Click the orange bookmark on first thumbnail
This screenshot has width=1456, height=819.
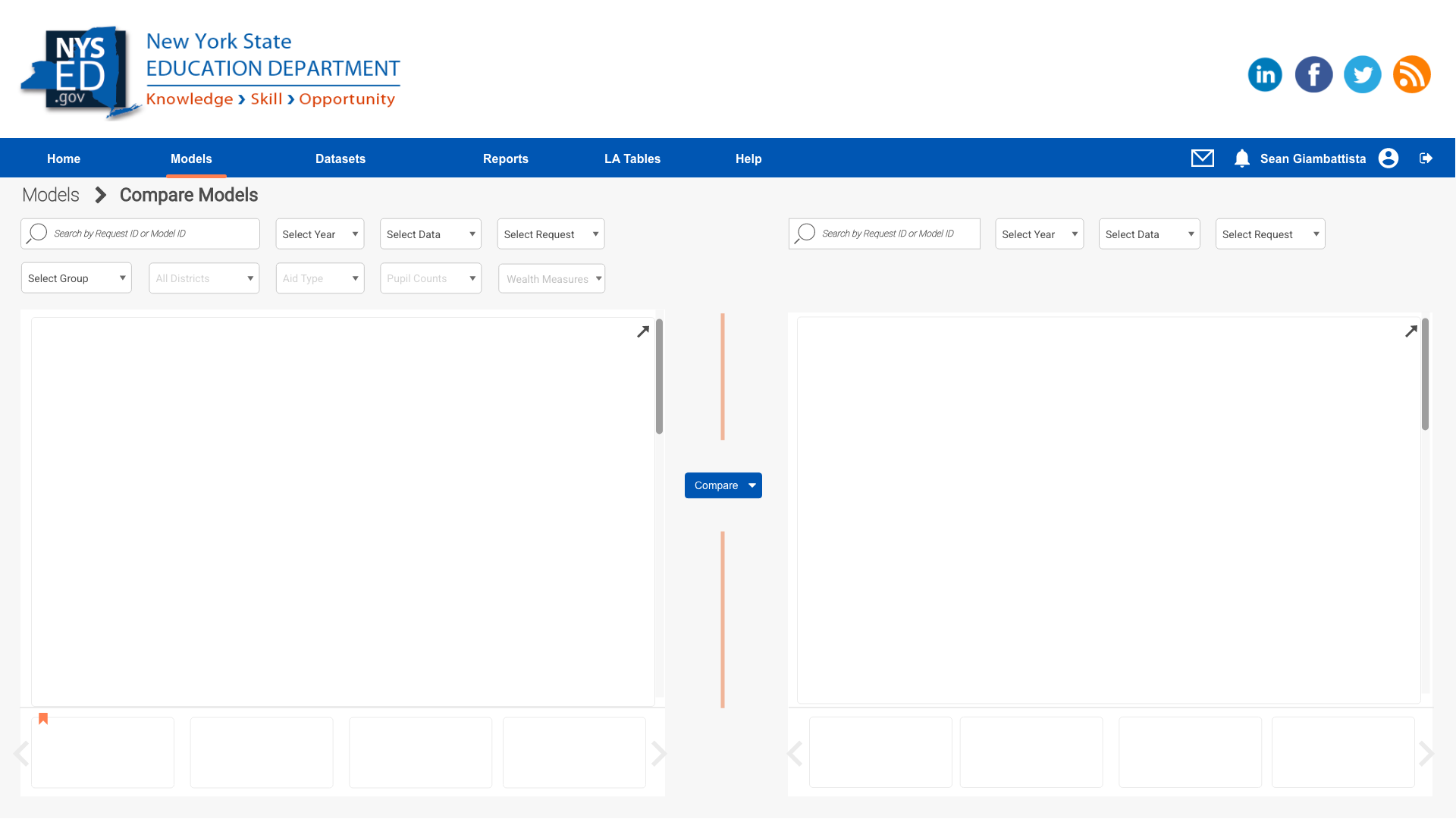(43, 719)
